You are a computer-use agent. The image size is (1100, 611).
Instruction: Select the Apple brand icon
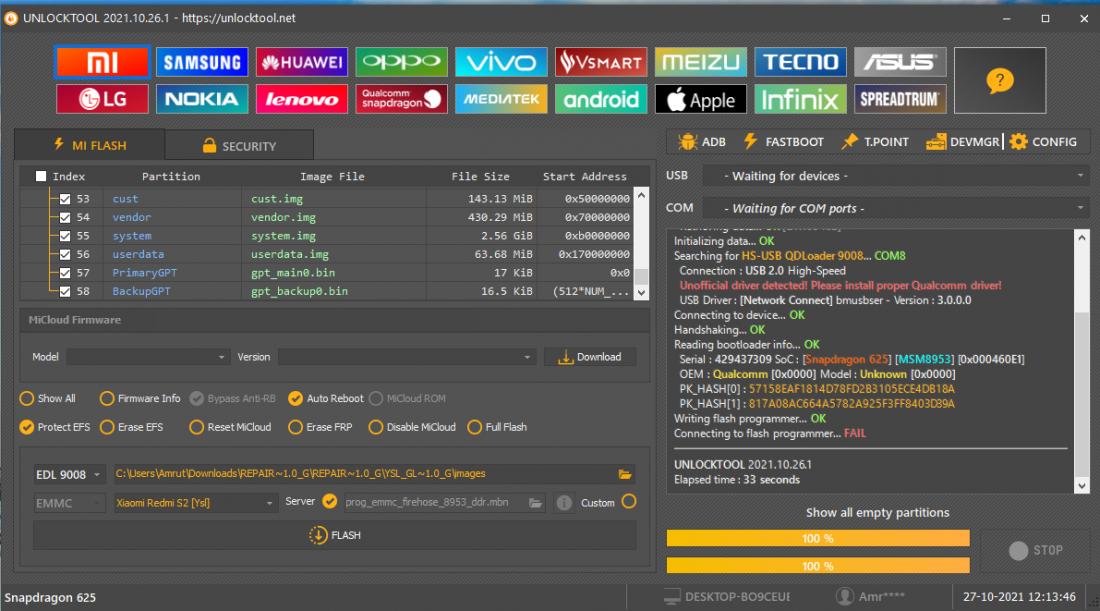pos(700,99)
